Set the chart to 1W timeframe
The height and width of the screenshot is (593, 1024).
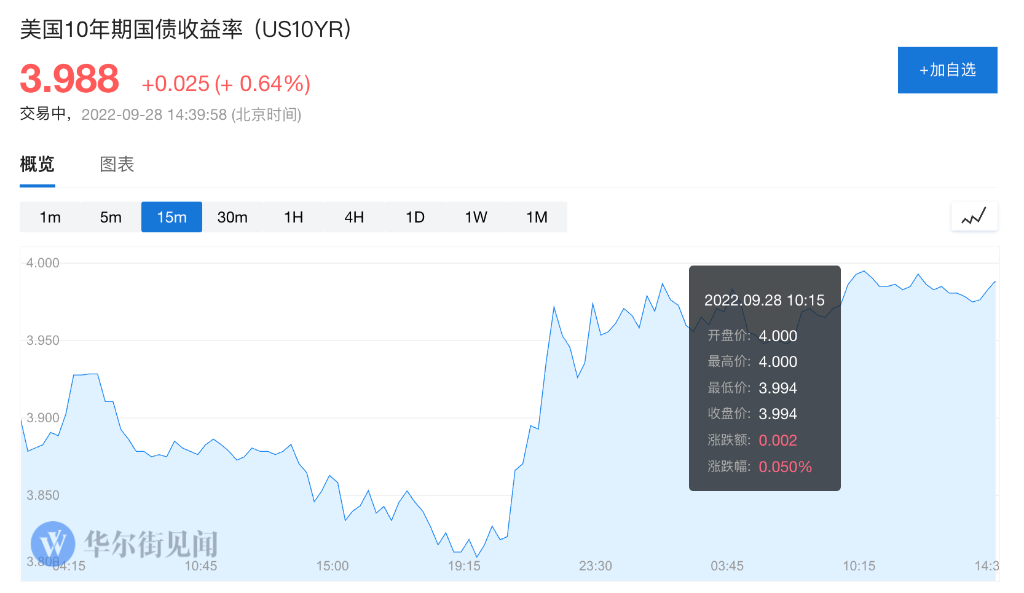[x=476, y=217]
